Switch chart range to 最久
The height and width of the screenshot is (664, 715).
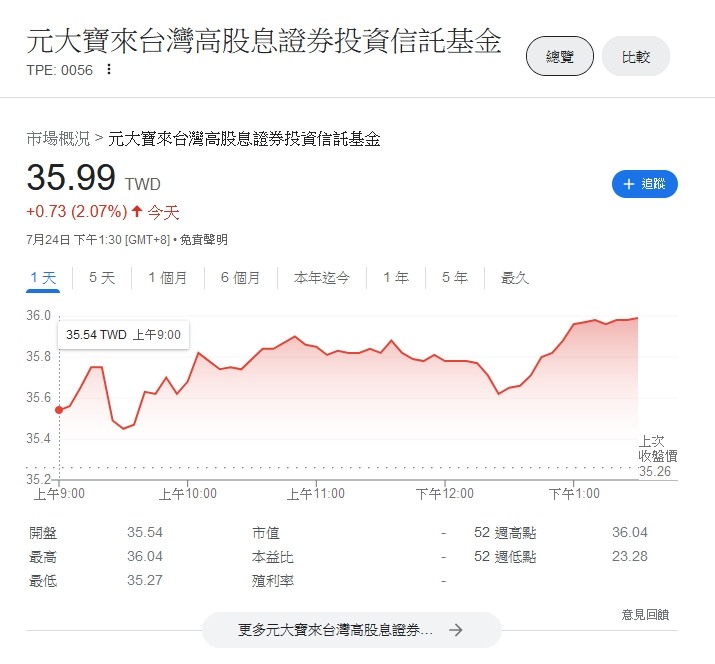514,277
